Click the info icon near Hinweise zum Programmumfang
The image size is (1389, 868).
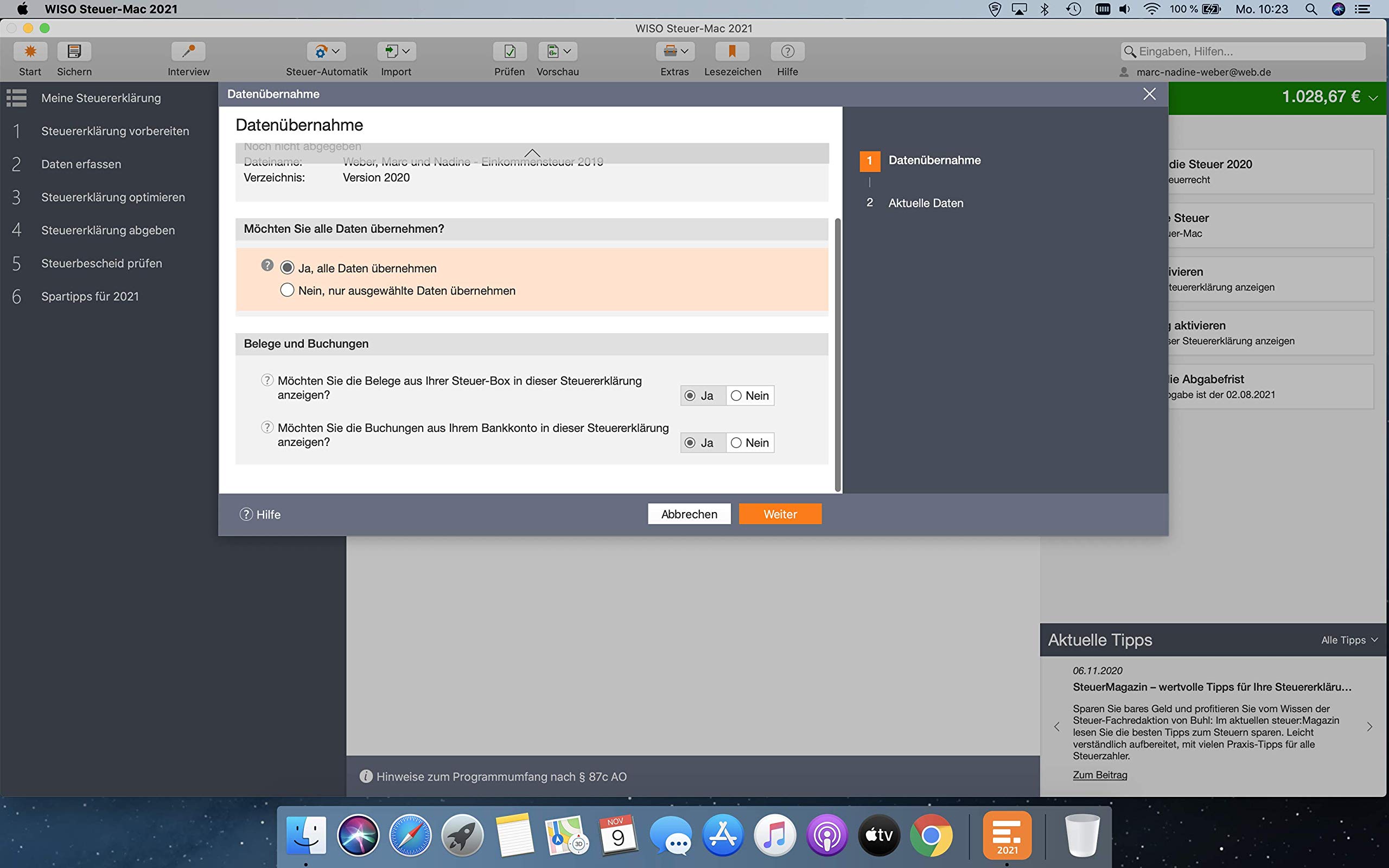point(366,776)
